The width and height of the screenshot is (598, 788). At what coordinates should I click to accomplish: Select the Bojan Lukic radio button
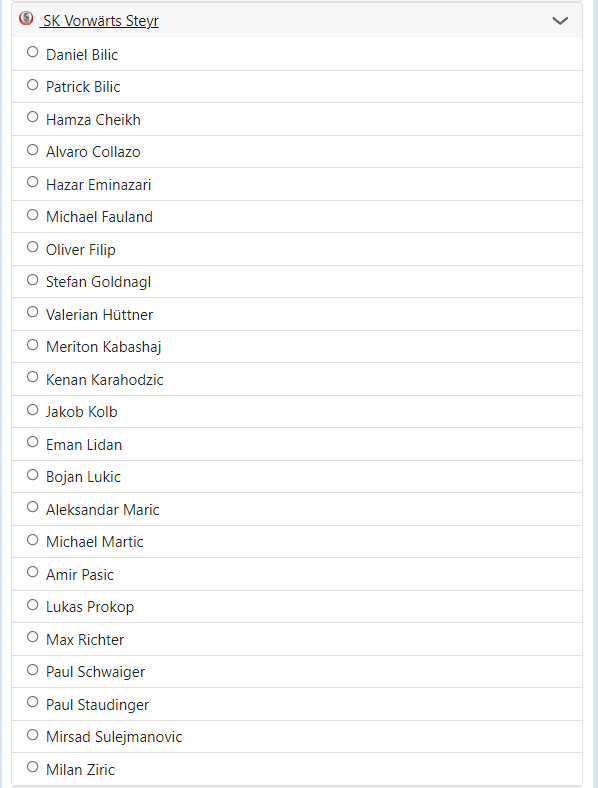coord(33,474)
